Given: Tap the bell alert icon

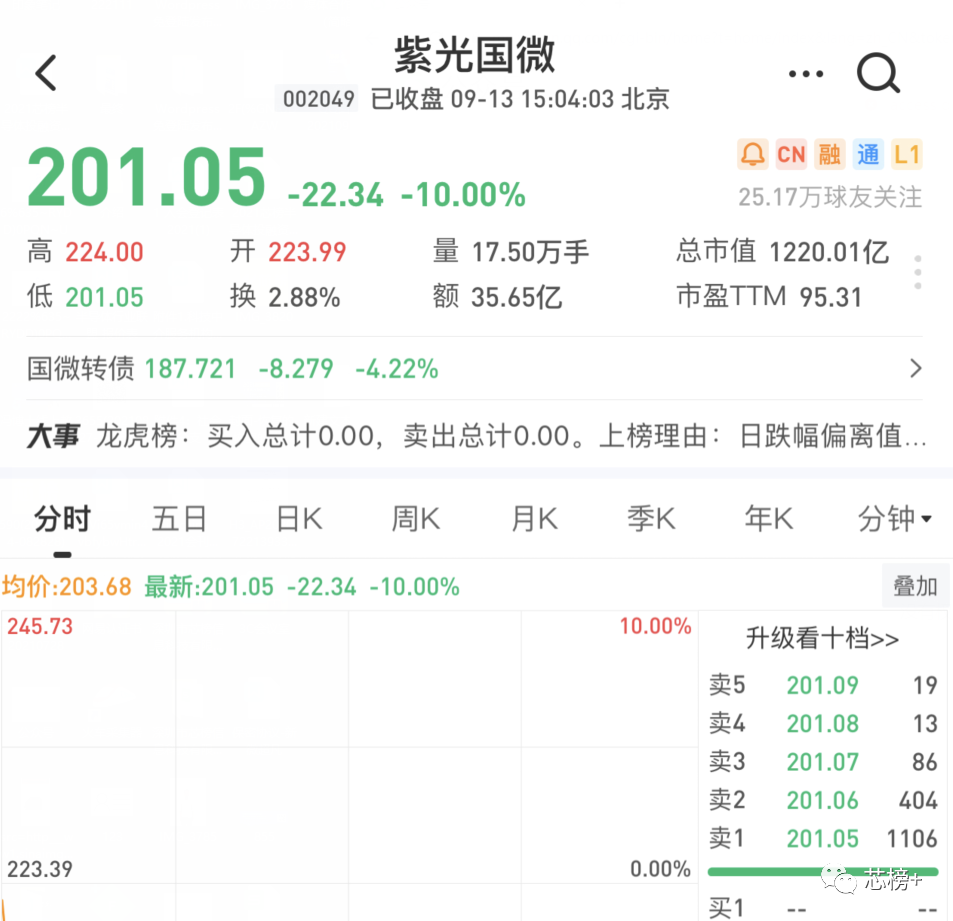Looking at the screenshot, I should (752, 154).
